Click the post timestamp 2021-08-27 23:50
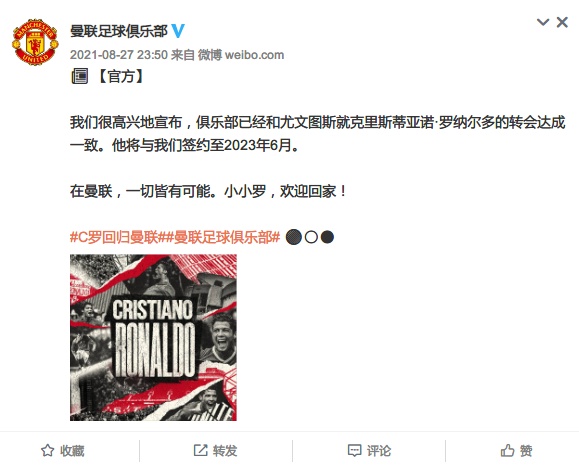The height and width of the screenshot is (468, 579). coord(119,55)
